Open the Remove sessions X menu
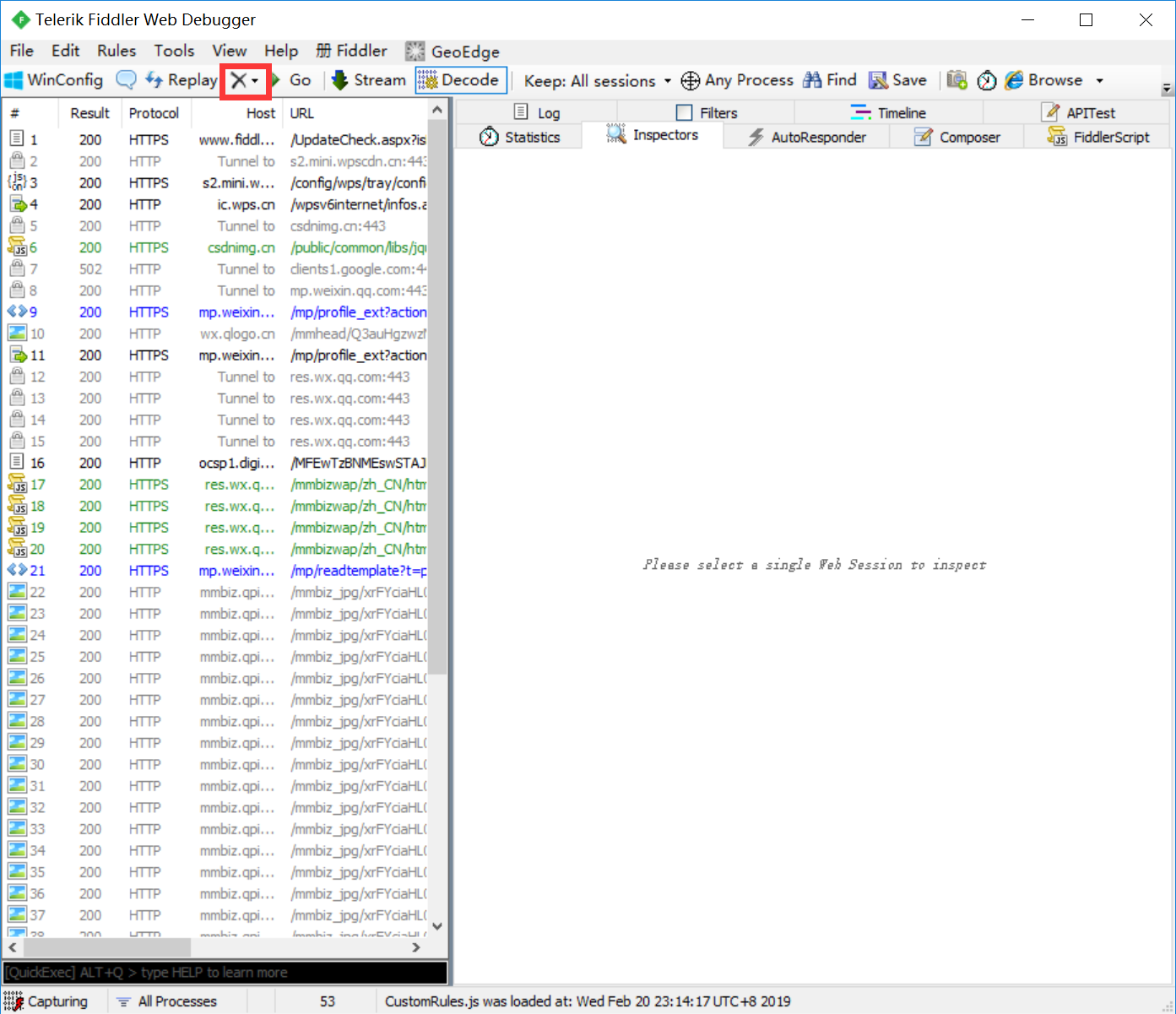The height and width of the screenshot is (1014, 1176). (x=245, y=81)
